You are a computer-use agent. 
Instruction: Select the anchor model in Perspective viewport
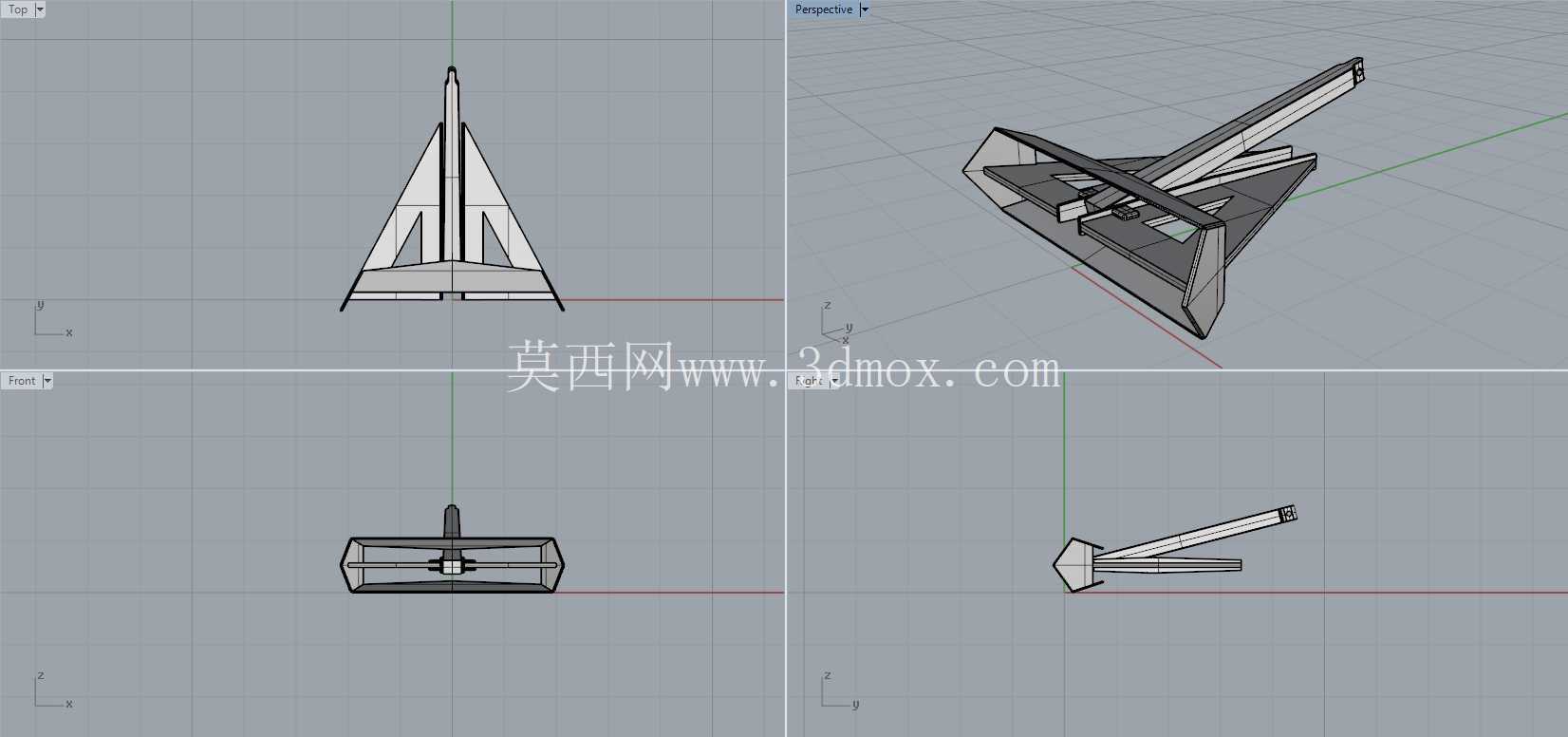(1163, 197)
